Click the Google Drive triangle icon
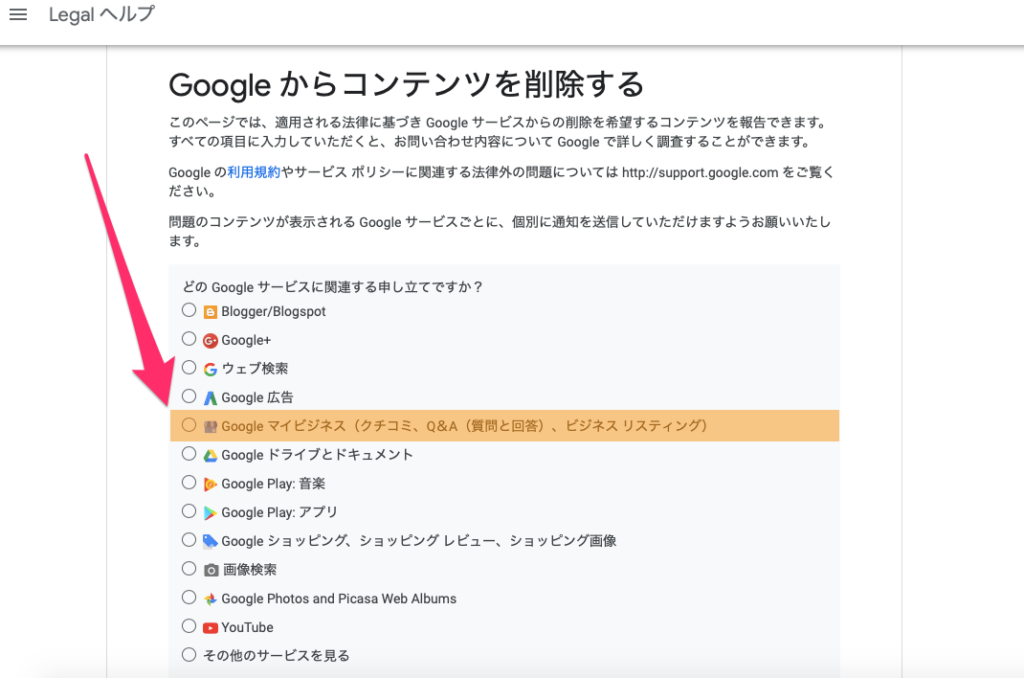 (x=210, y=455)
